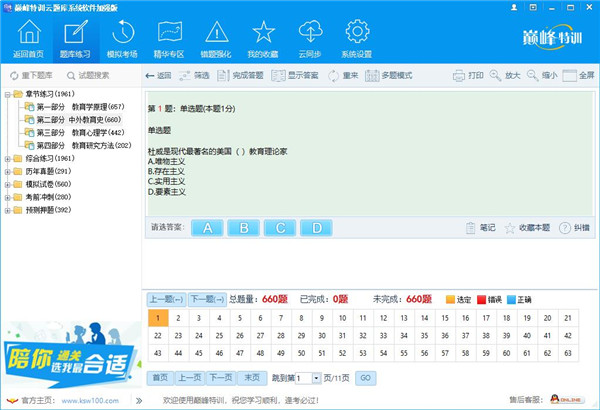The width and height of the screenshot is (600, 410).
Task: Open the page number dropdown
Action: point(317,378)
